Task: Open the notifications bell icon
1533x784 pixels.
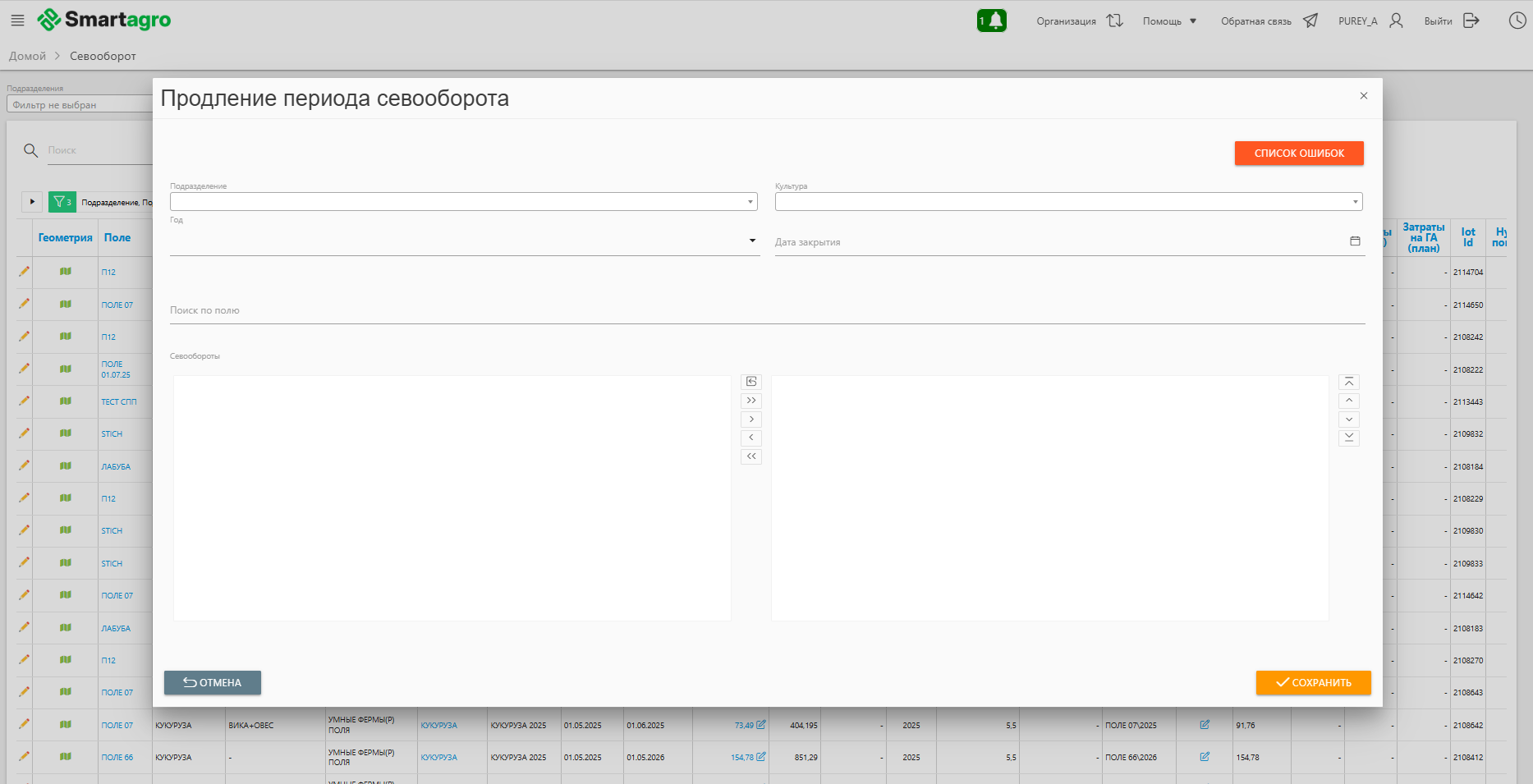Action: [991, 21]
